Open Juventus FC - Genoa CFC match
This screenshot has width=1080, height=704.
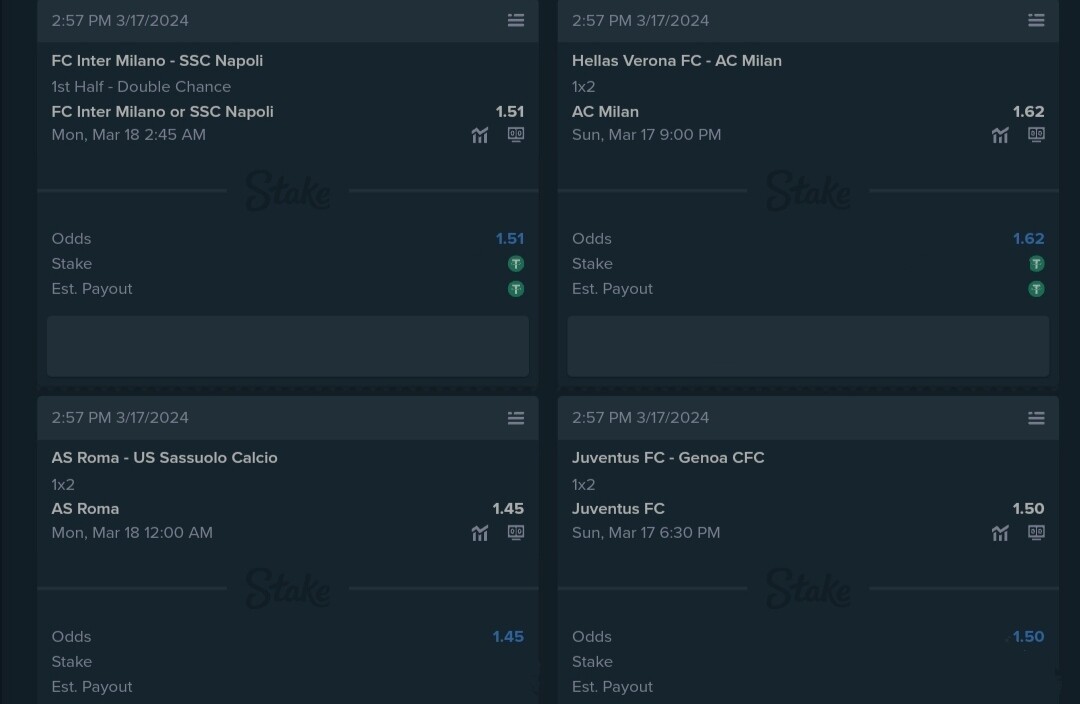pyautogui.click(x=667, y=458)
